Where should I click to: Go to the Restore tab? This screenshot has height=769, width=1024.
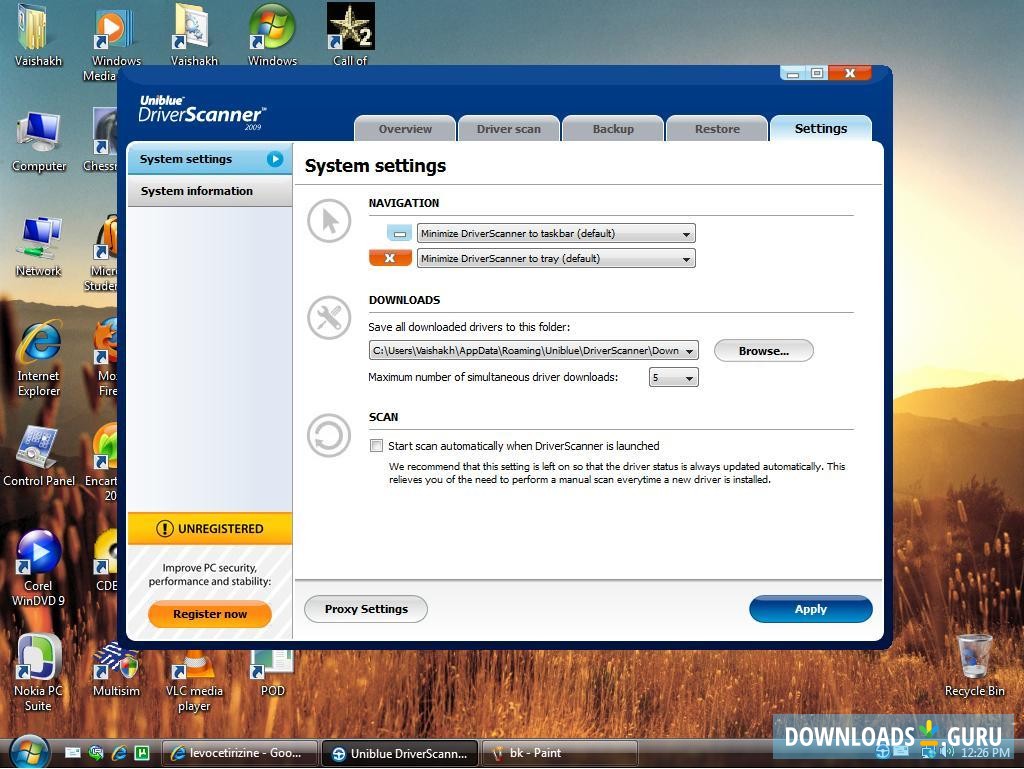coord(716,129)
